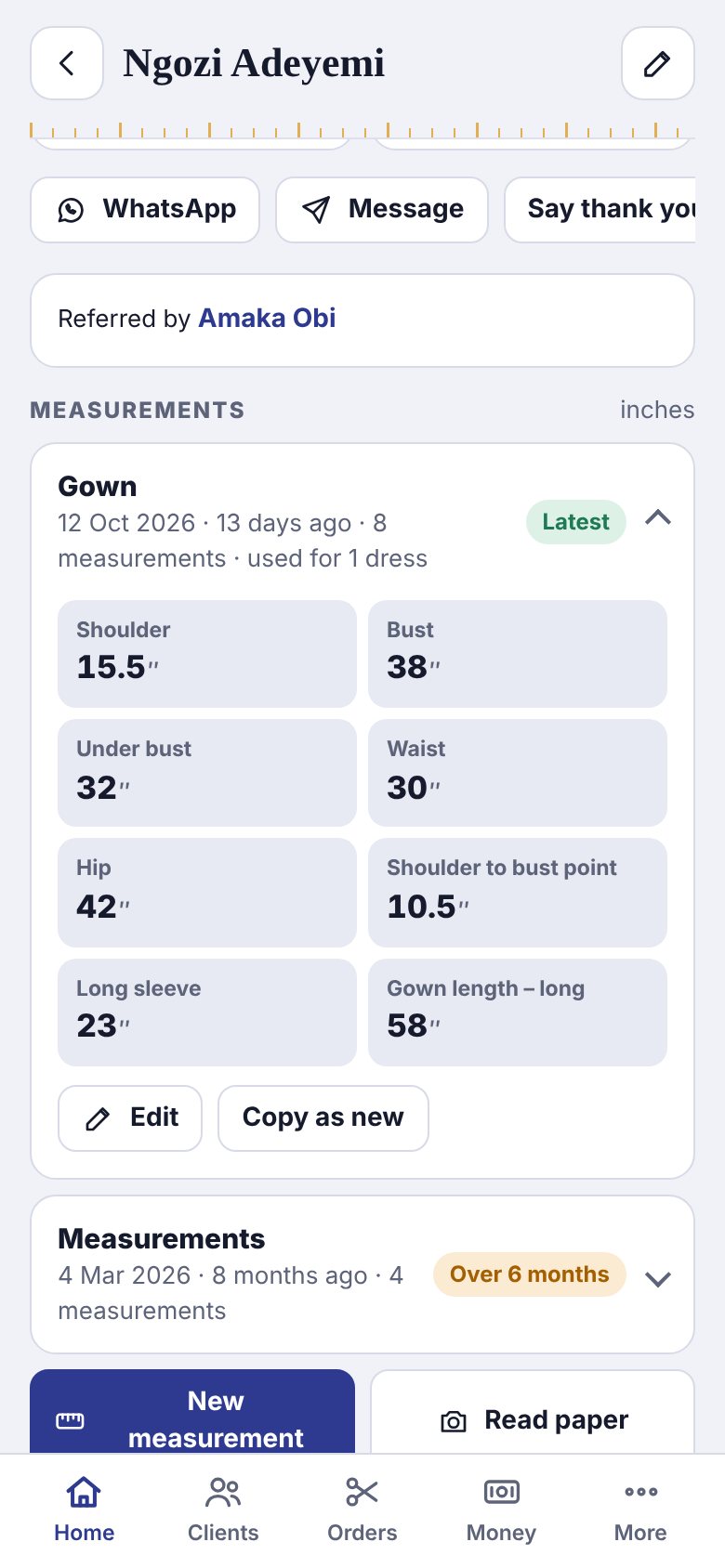Image resolution: width=725 pixels, height=1568 pixels.
Task: Collapse the Gown measurement card
Action: pos(658,518)
